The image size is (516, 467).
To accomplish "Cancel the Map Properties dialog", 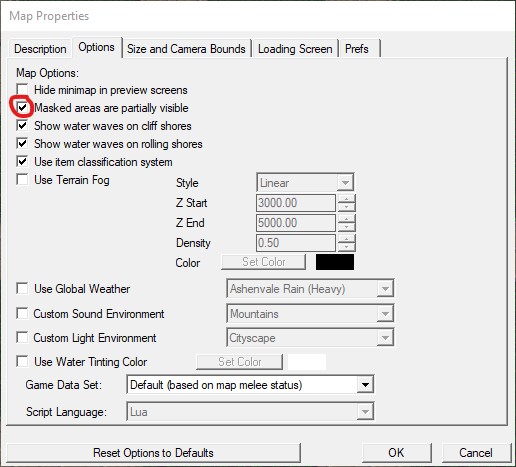I will pyautogui.click(x=476, y=453).
